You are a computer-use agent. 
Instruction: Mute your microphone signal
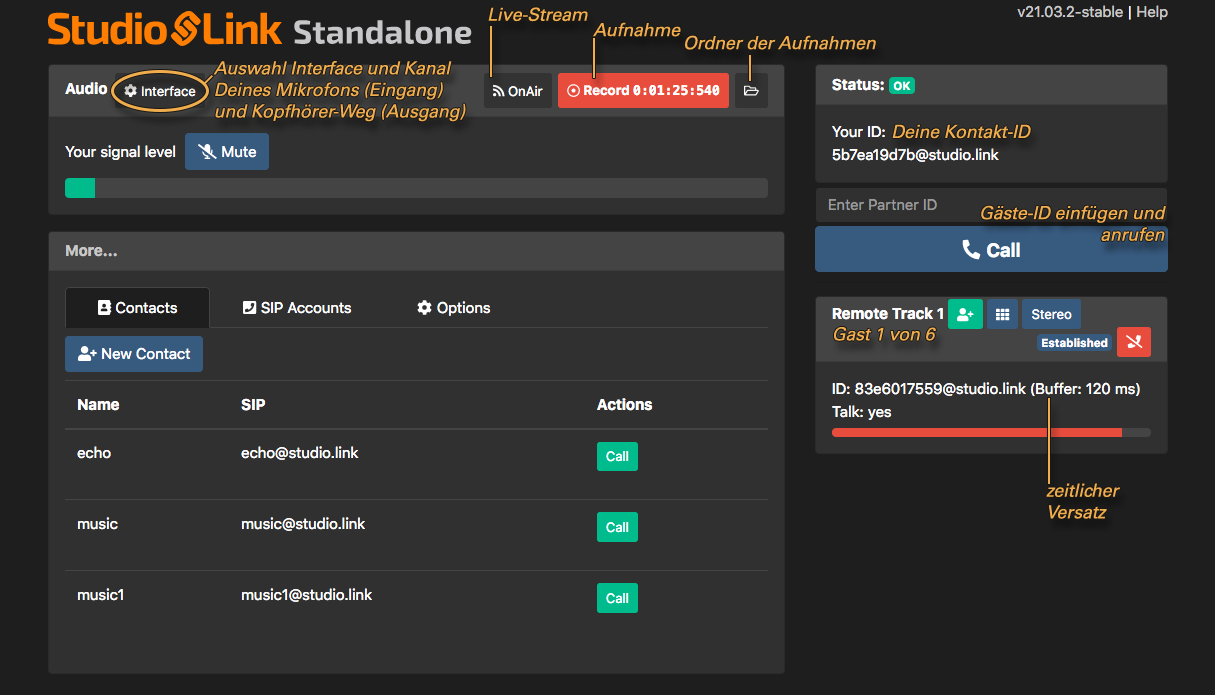pyautogui.click(x=227, y=152)
